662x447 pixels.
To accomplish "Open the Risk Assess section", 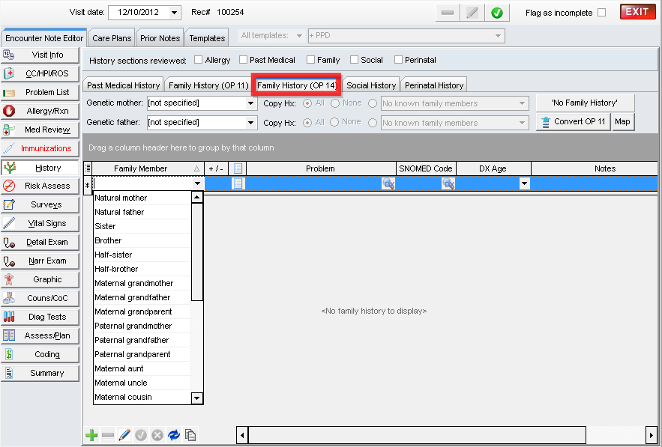I will point(40,186).
